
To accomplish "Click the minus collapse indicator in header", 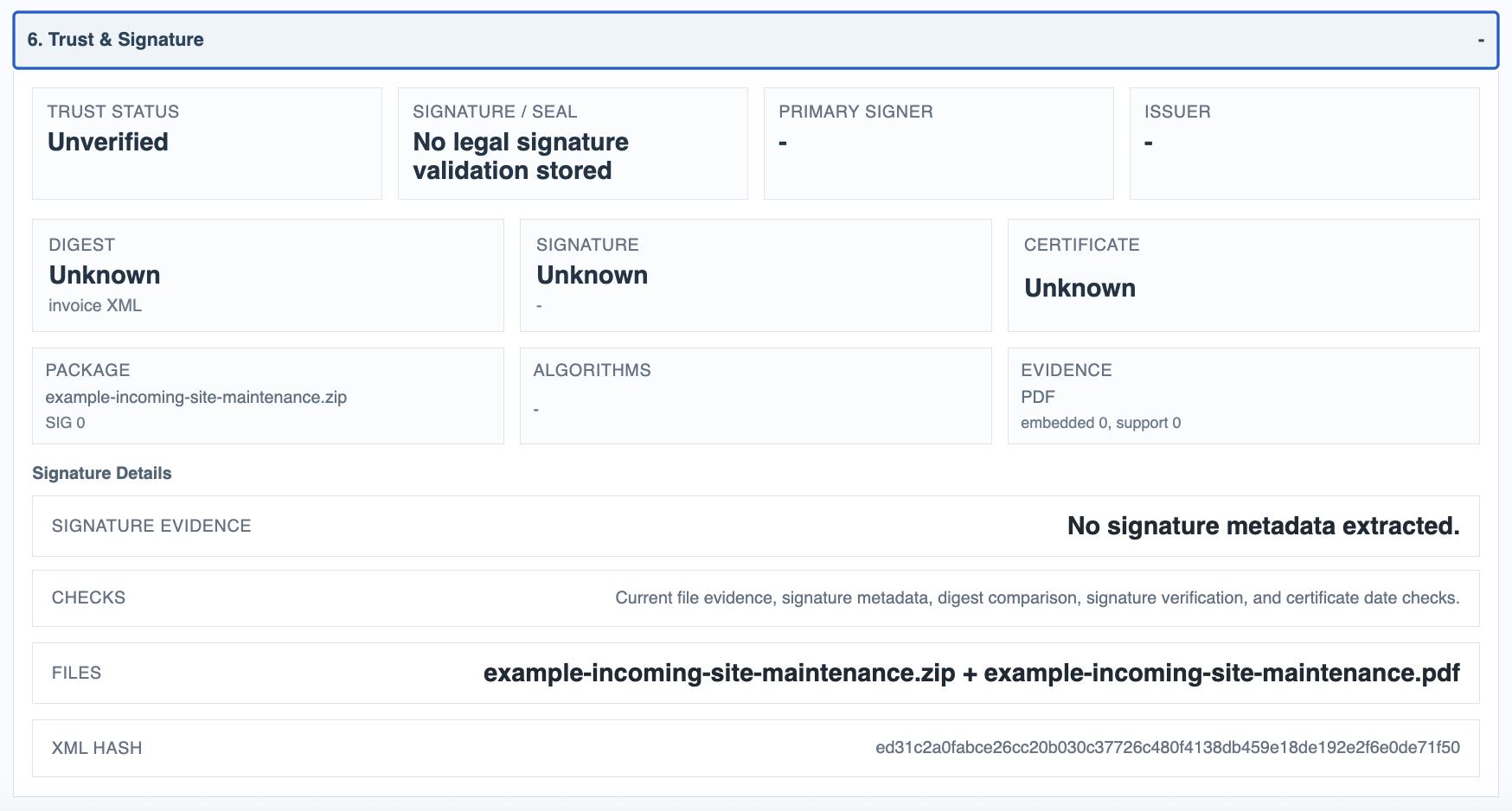I will 1481,40.
